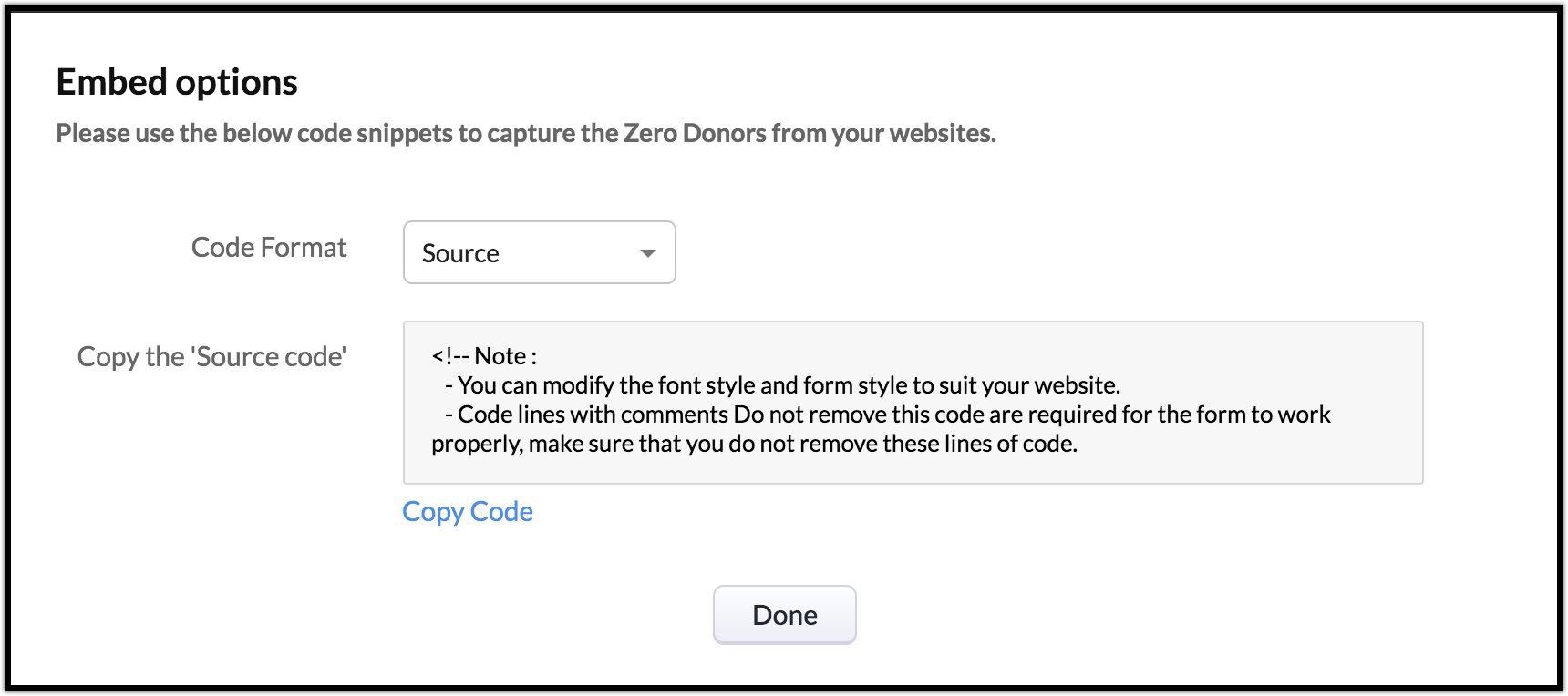Open the Code Format dropdown
1568x696 pixels.
tap(539, 252)
